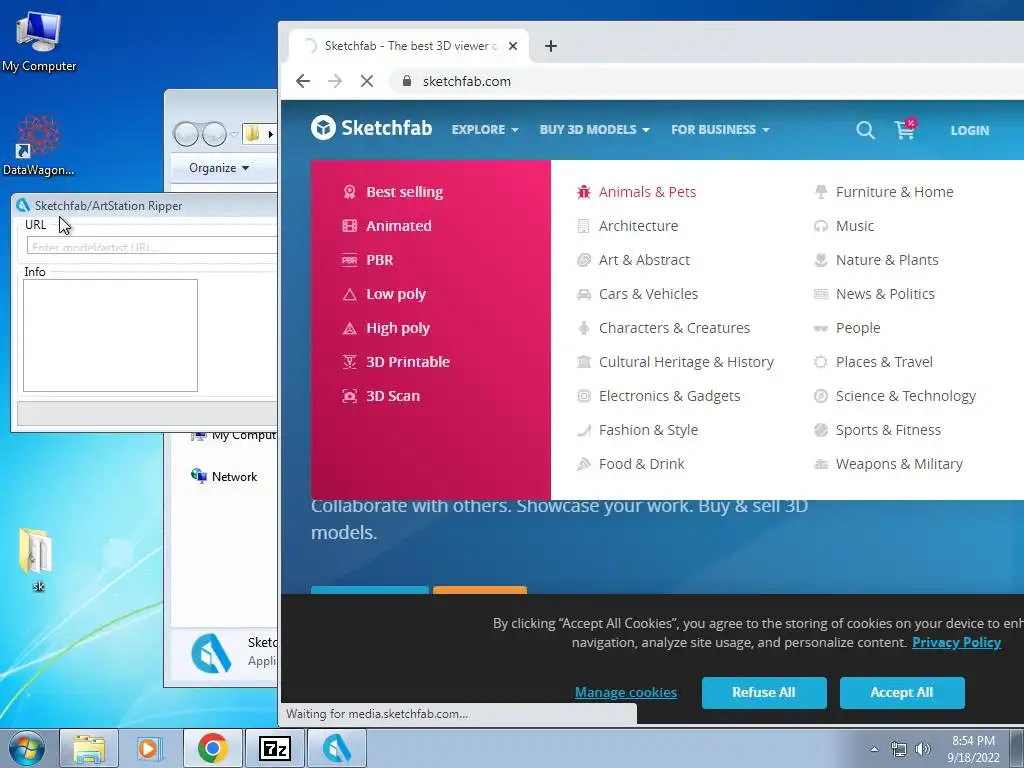Open Fashion & Style category
This screenshot has width=1024, height=768.
(637, 430)
